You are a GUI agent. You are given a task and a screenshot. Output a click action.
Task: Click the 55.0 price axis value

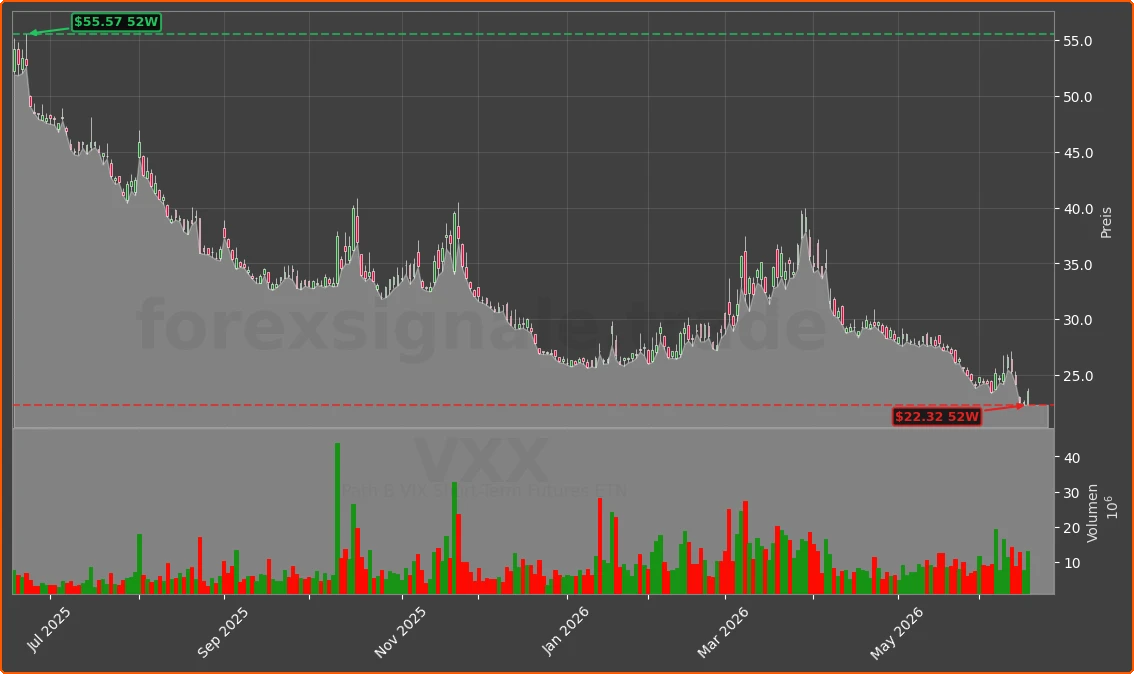(1078, 41)
